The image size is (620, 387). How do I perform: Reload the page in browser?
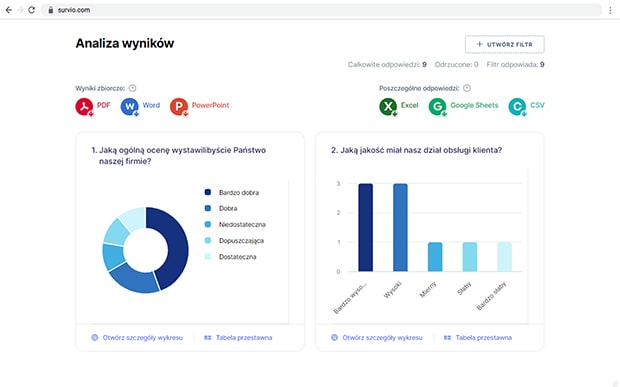32,10
